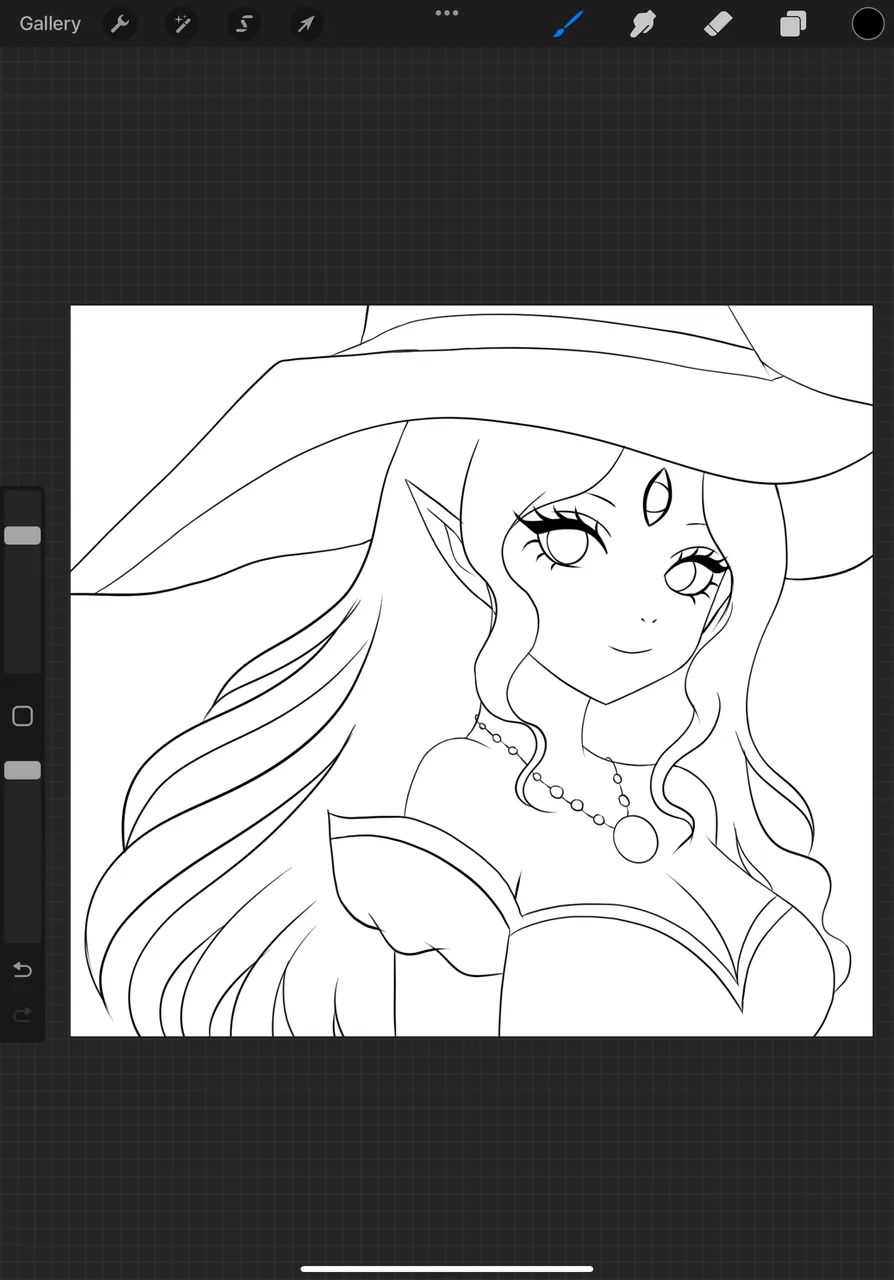894x1280 pixels.
Task: Tap the necklace pendant on the drawing
Action: tap(635, 839)
